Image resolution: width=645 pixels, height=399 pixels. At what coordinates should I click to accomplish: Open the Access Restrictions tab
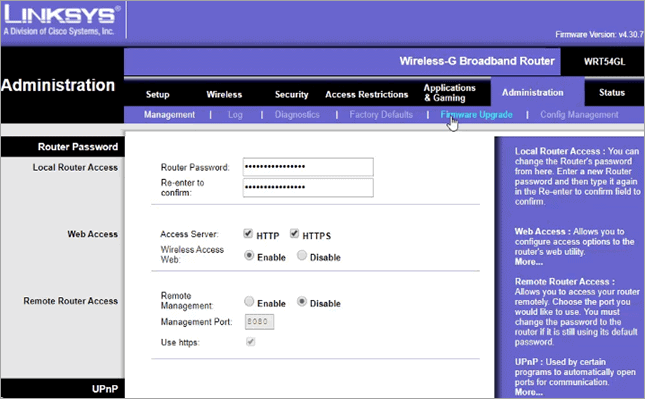367,94
